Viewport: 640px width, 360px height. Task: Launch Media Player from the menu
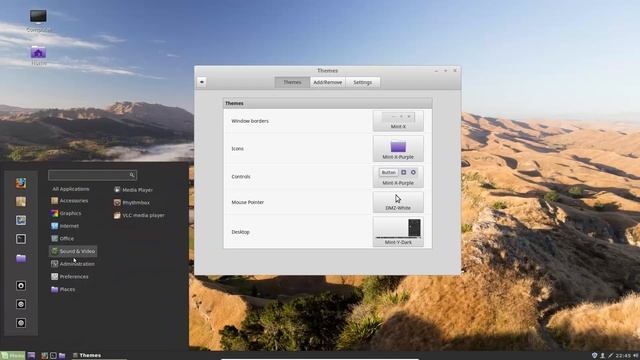(x=133, y=190)
